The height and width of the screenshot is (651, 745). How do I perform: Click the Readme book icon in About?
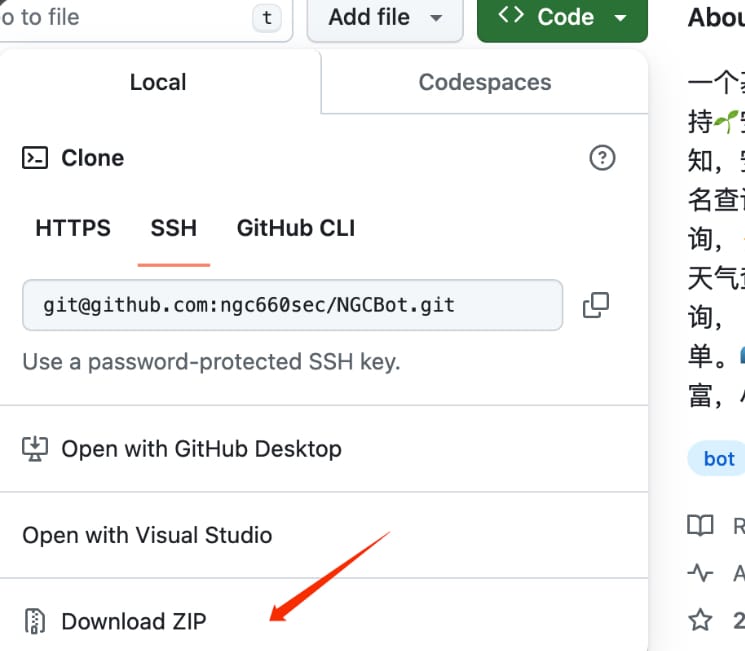[x=700, y=526]
